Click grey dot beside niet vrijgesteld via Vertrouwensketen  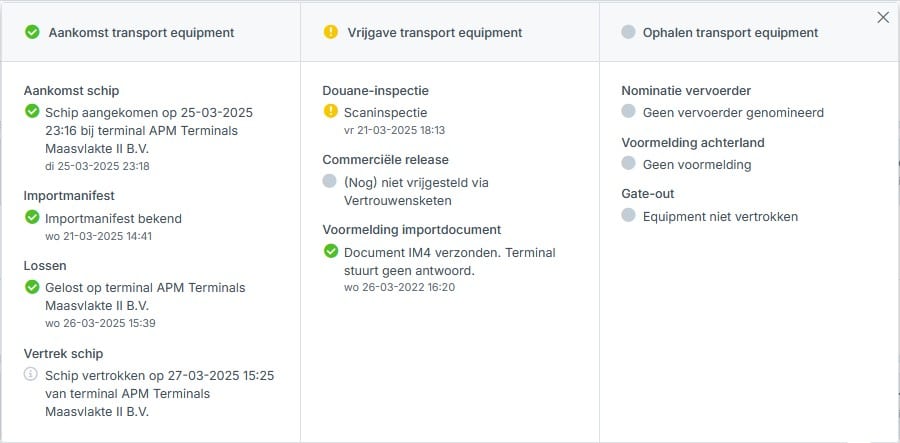(331, 181)
